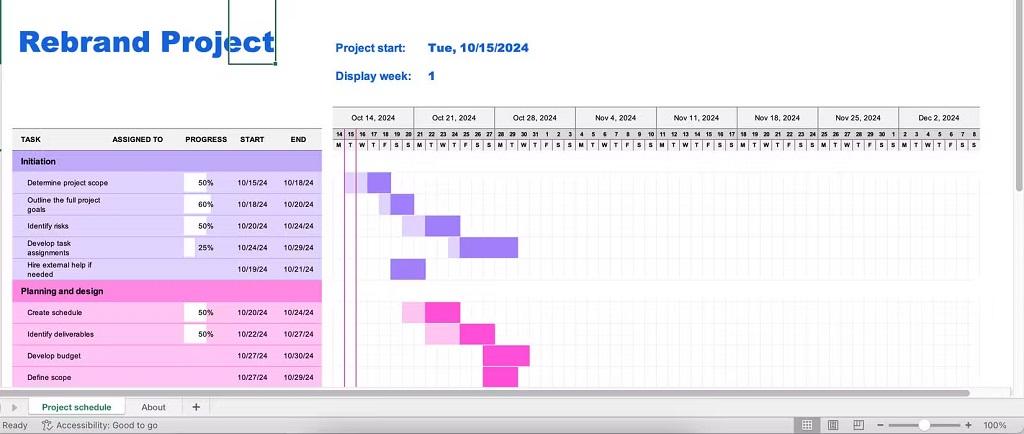Click the Nov 11, 2024 week header
Viewport: 1024px width, 434px height.
[x=696, y=118]
